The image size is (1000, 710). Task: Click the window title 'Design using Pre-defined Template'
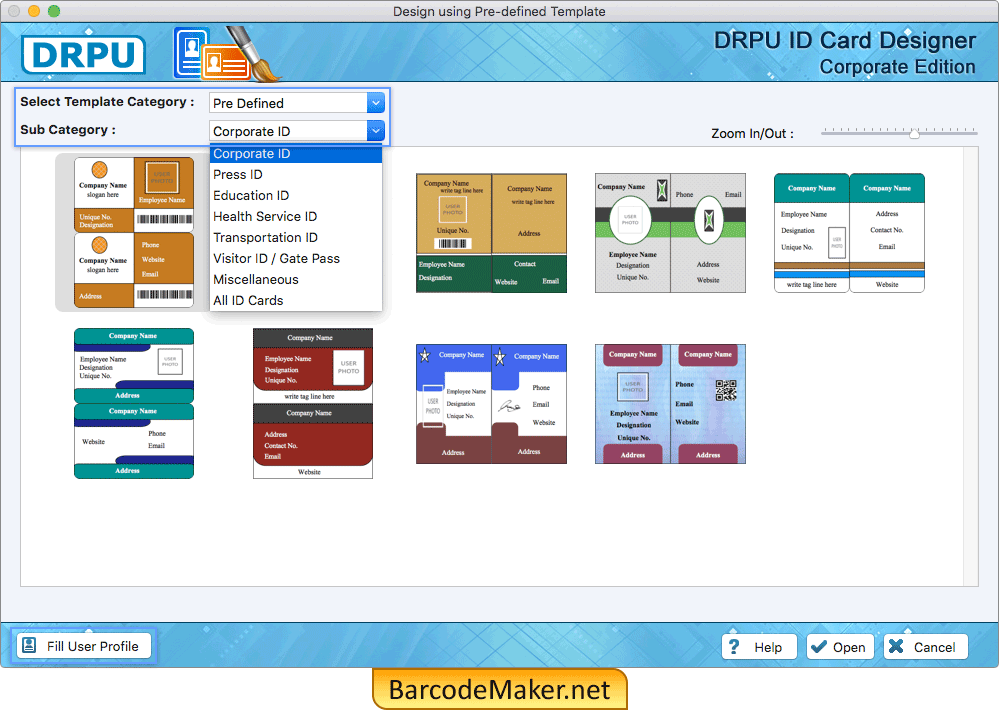tap(499, 11)
